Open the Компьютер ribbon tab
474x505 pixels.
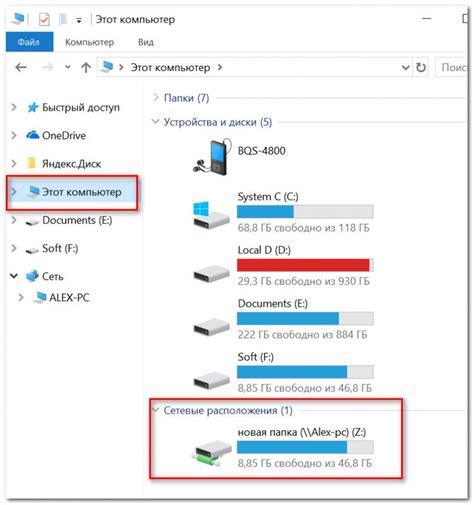coord(89,42)
